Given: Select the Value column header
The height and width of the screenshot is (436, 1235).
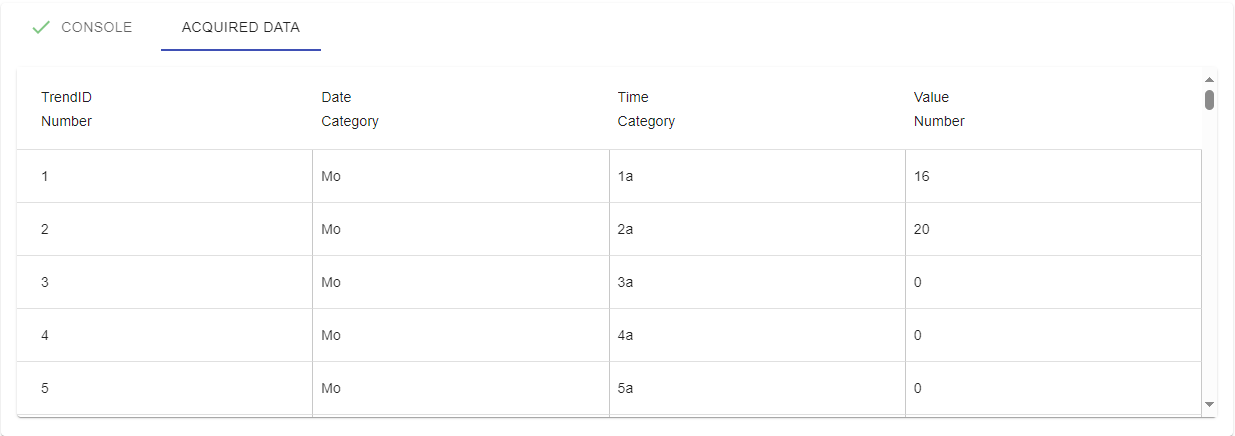Looking at the screenshot, I should tap(1053, 109).
